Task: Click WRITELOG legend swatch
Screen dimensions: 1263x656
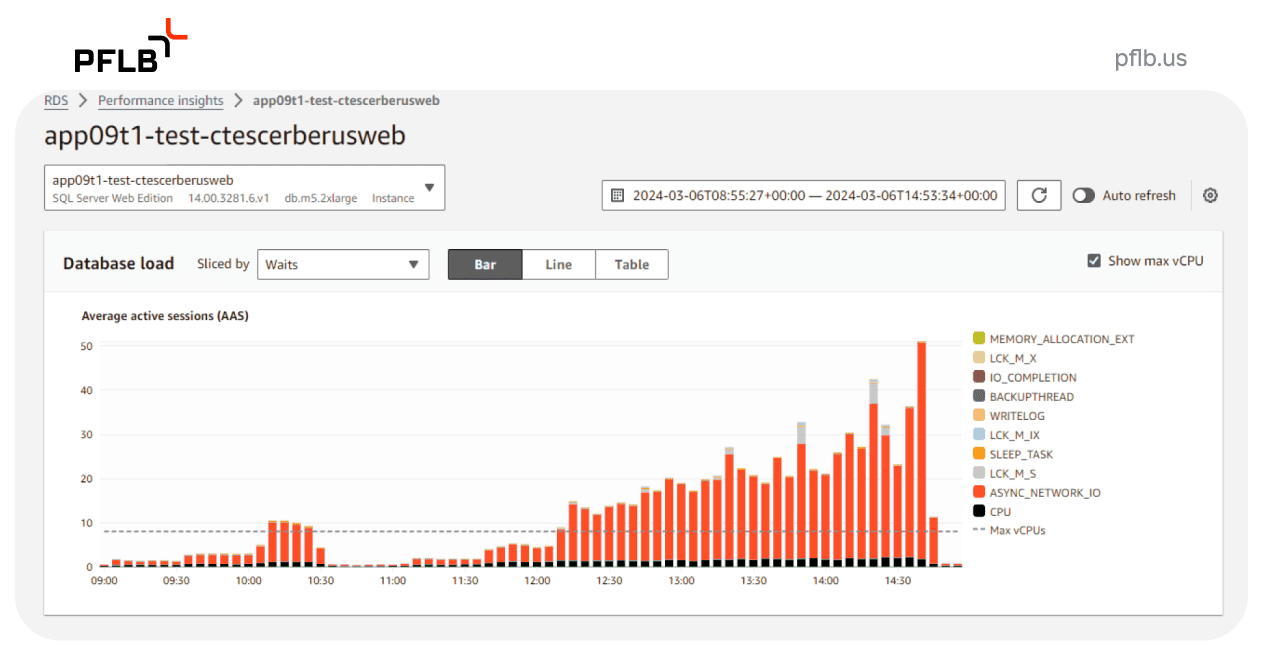Action: tap(979, 415)
